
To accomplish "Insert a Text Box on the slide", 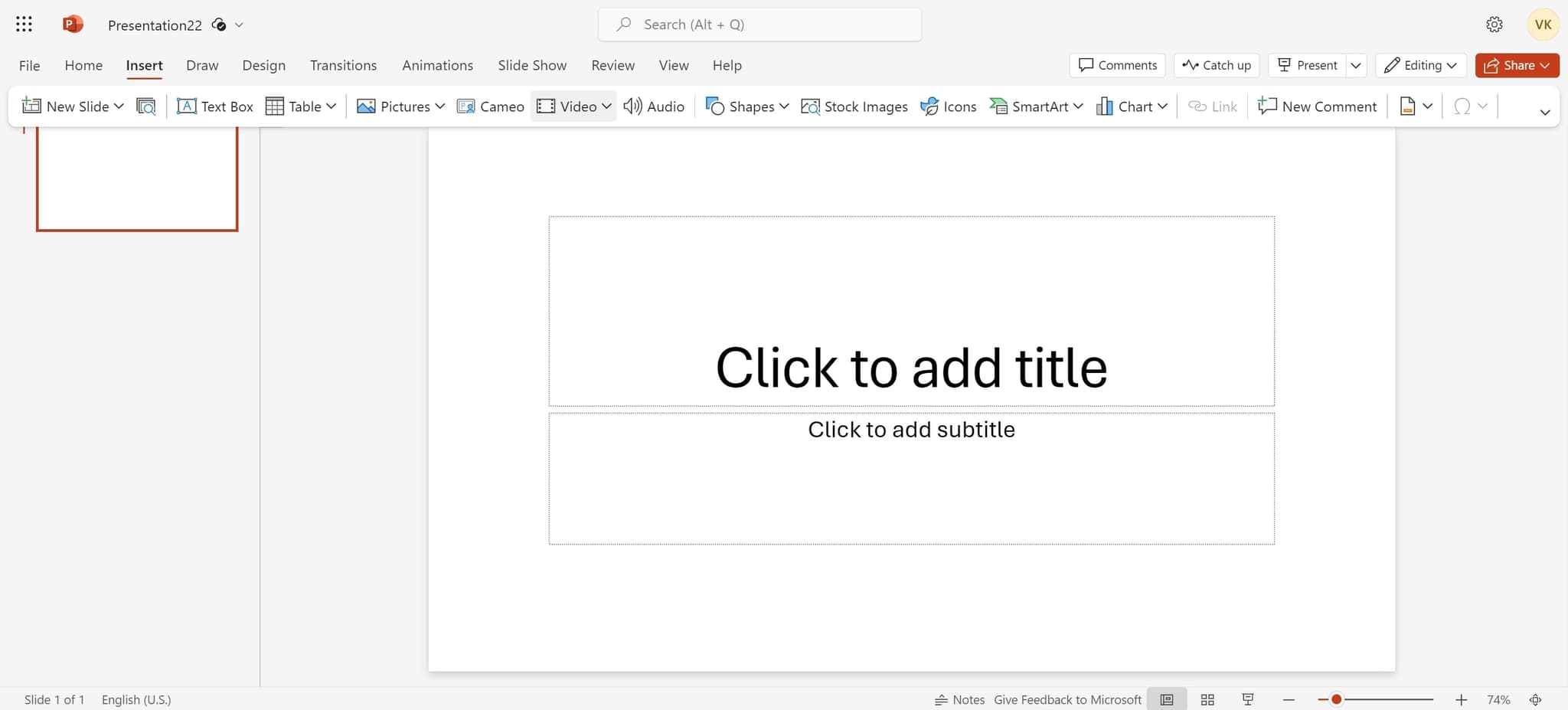I will [x=214, y=106].
